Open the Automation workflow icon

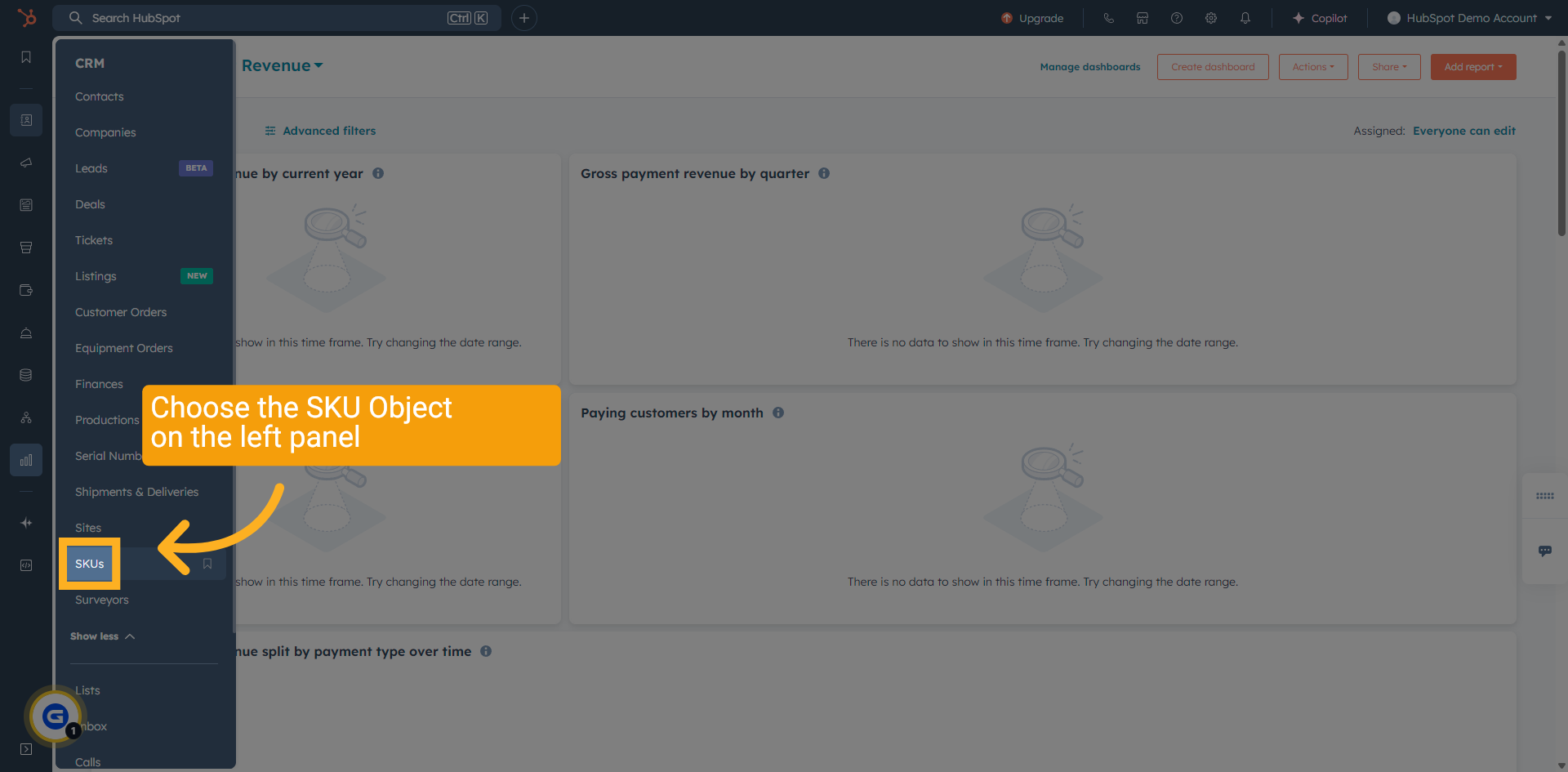26,417
